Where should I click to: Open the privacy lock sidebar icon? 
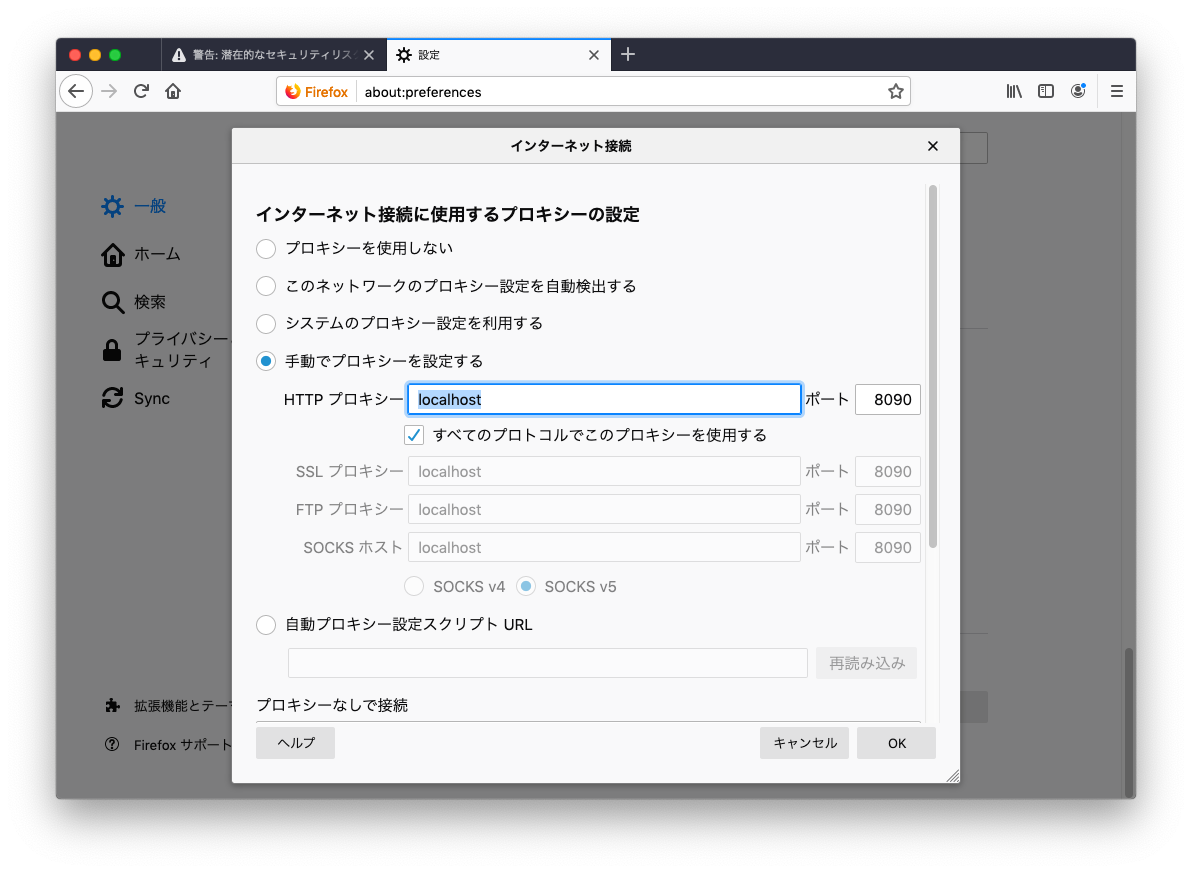point(112,350)
